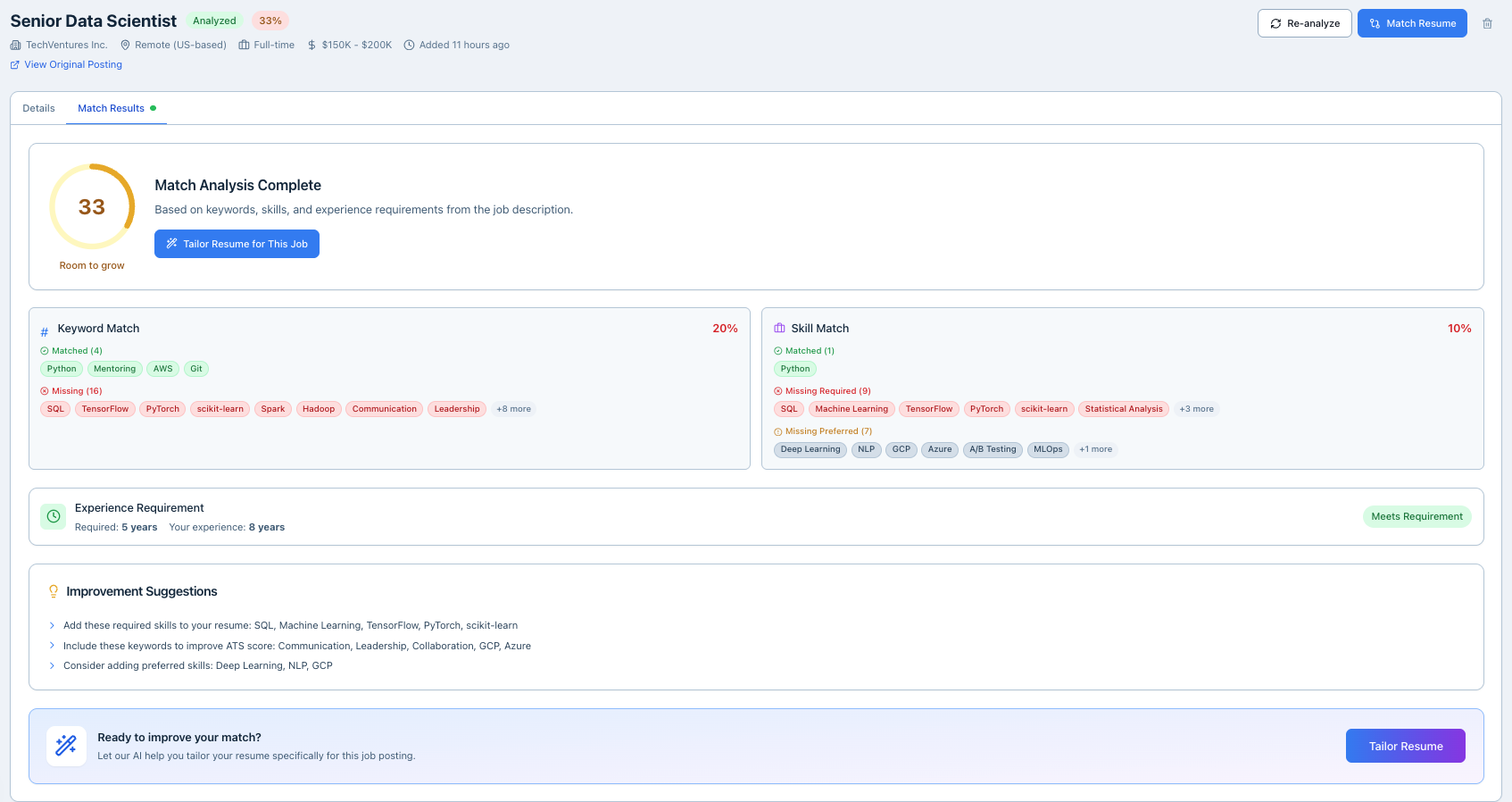Click the briefcase icon beside Skill Match

coord(779,329)
